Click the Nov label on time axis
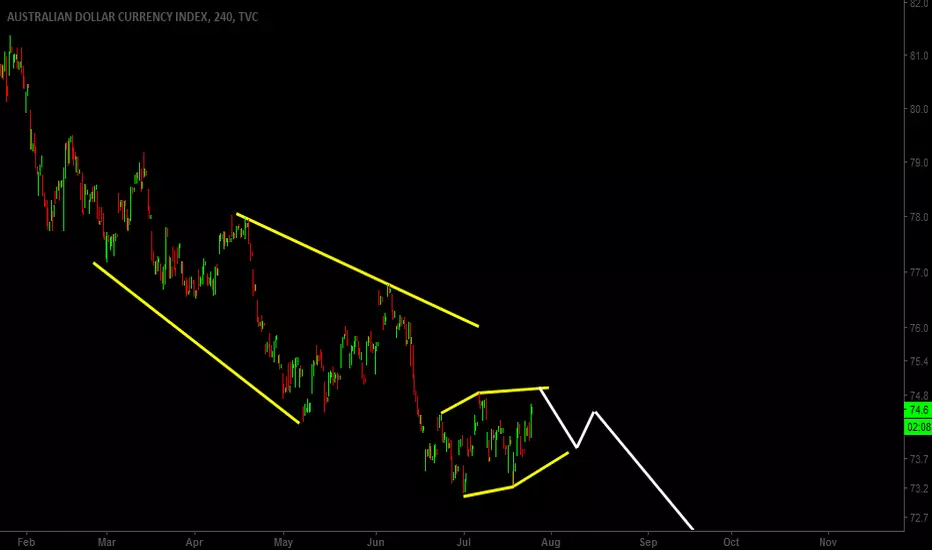Screen dimensions: 932x550 [827, 542]
